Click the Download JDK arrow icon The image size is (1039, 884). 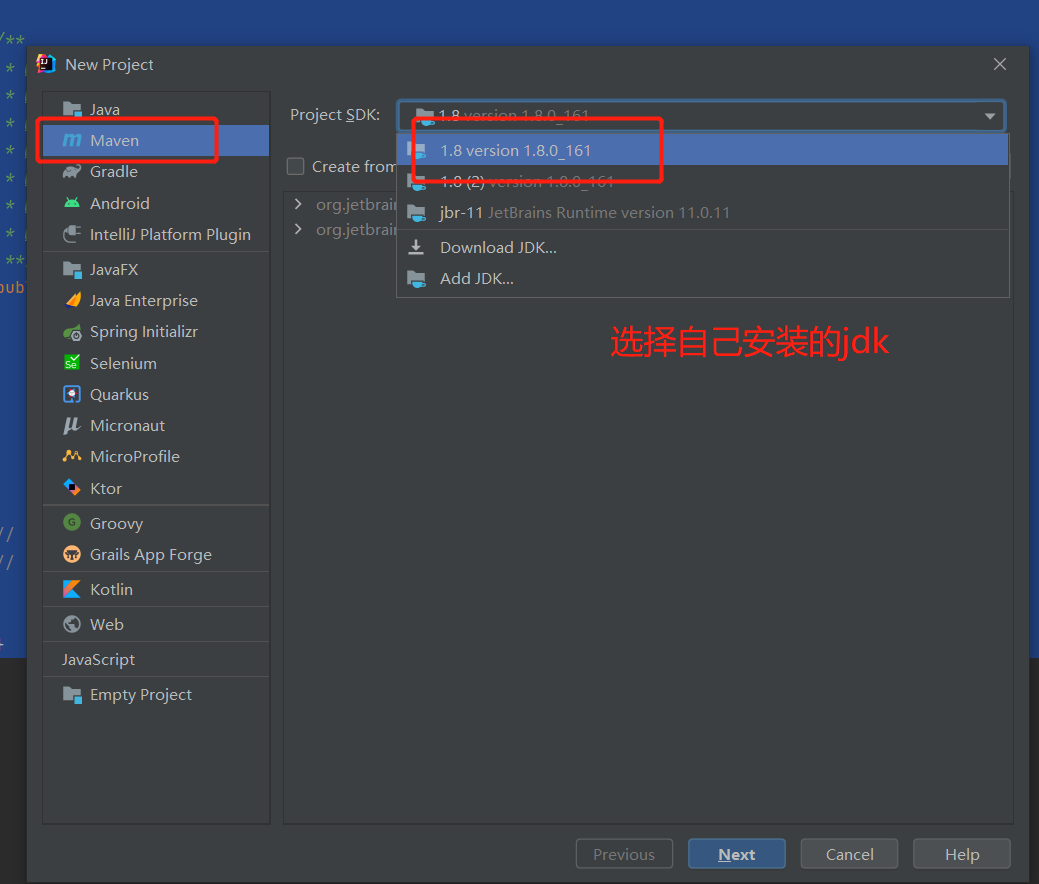pyautogui.click(x=416, y=247)
